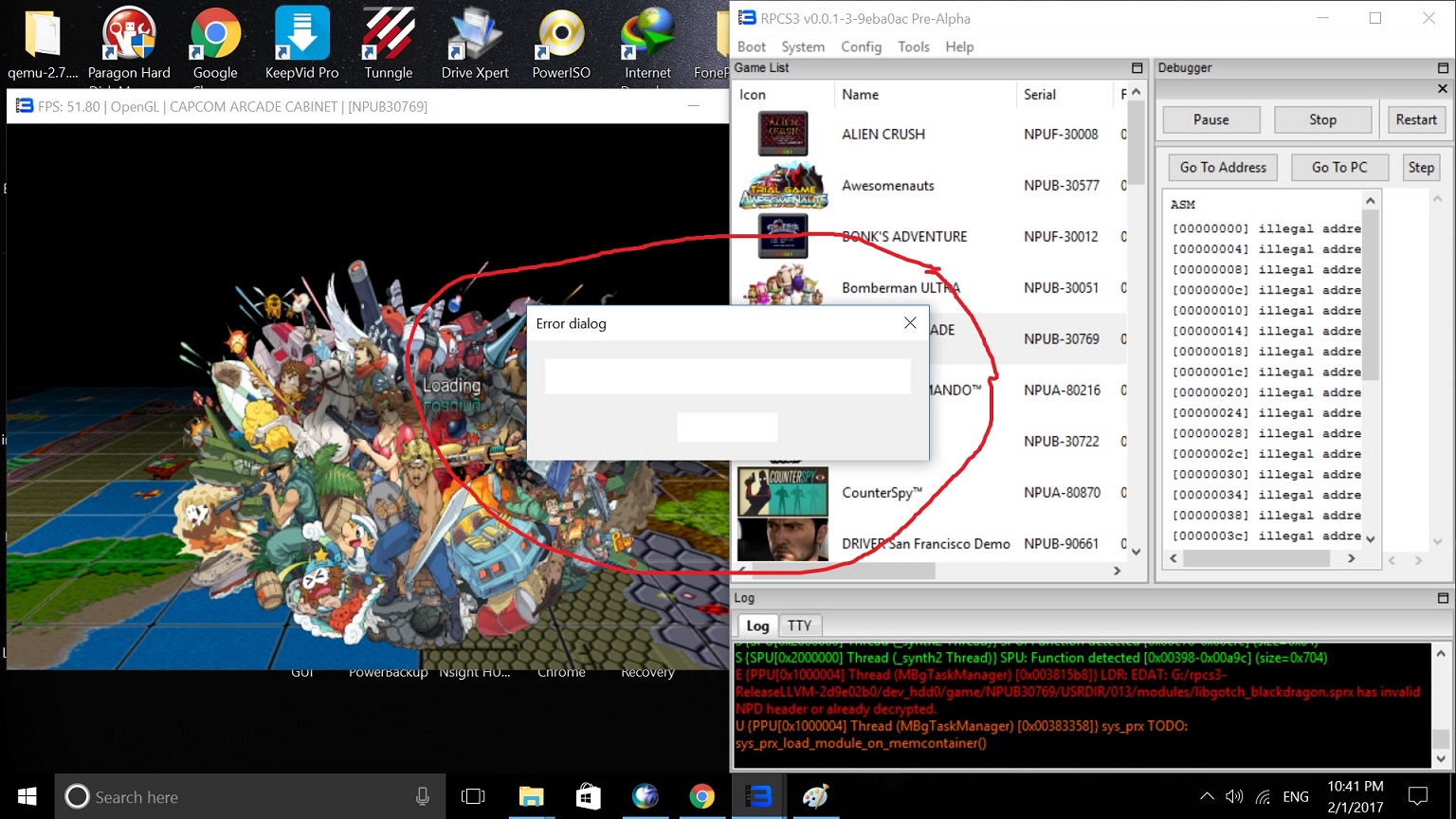This screenshot has height=819, width=1456.
Task: Open the Boot menu in RPCS3
Action: click(x=751, y=46)
